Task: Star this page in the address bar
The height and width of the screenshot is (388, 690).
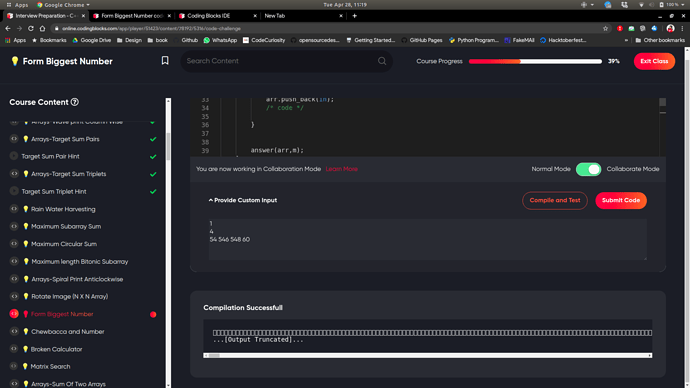Action: pyautogui.click(x=606, y=28)
